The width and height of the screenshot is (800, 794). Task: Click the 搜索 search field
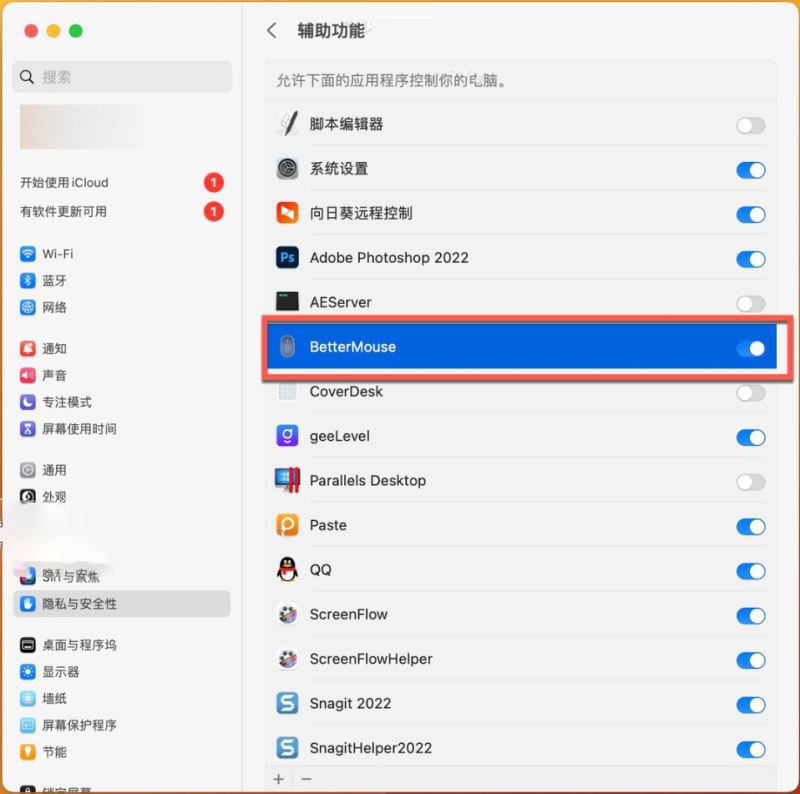click(x=122, y=77)
